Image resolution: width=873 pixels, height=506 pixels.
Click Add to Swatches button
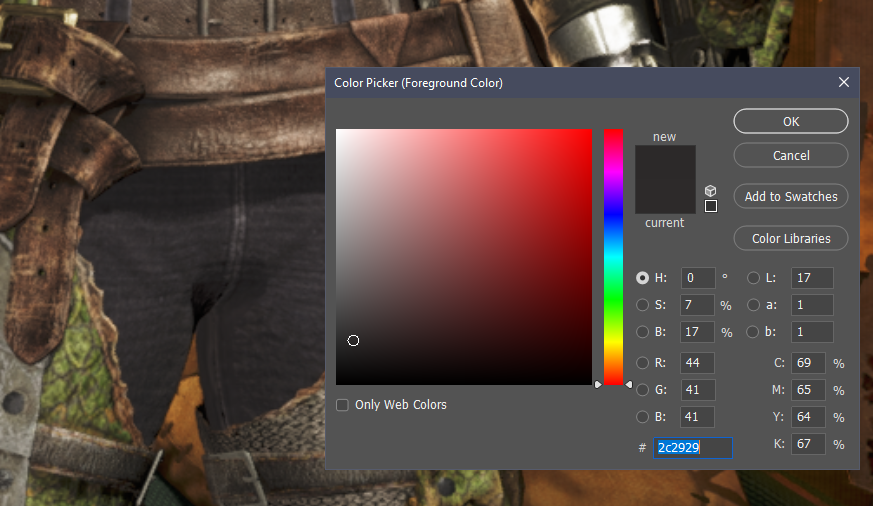coord(791,196)
